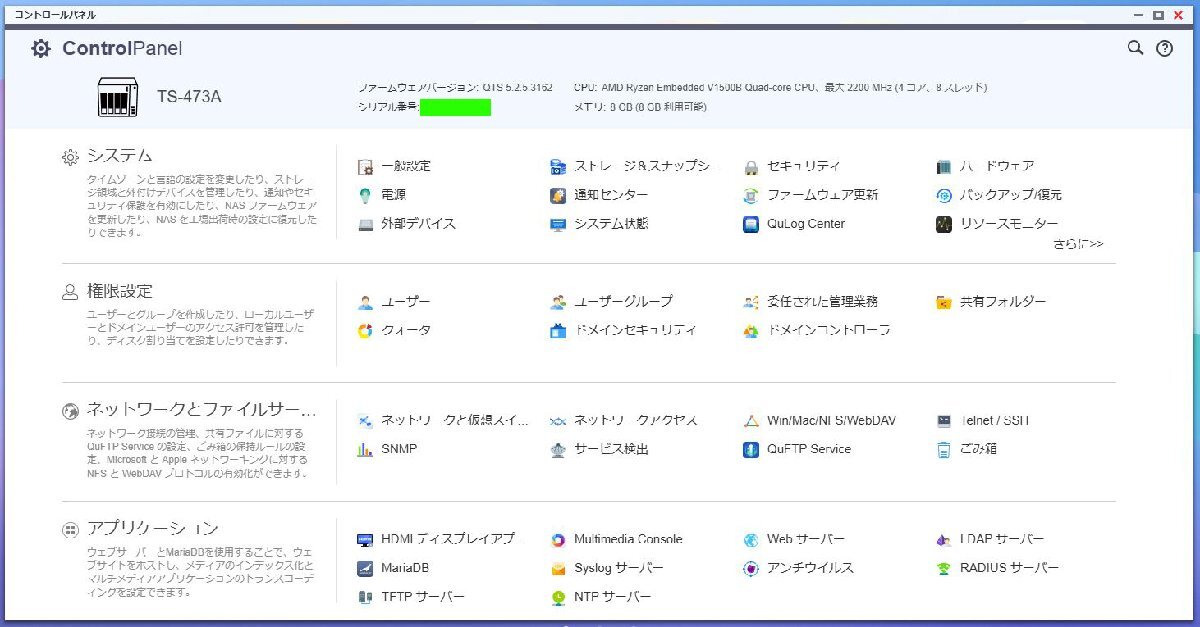The height and width of the screenshot is (627, 1200).
Task: Open QuFTP Service
Action: (797, 449)
